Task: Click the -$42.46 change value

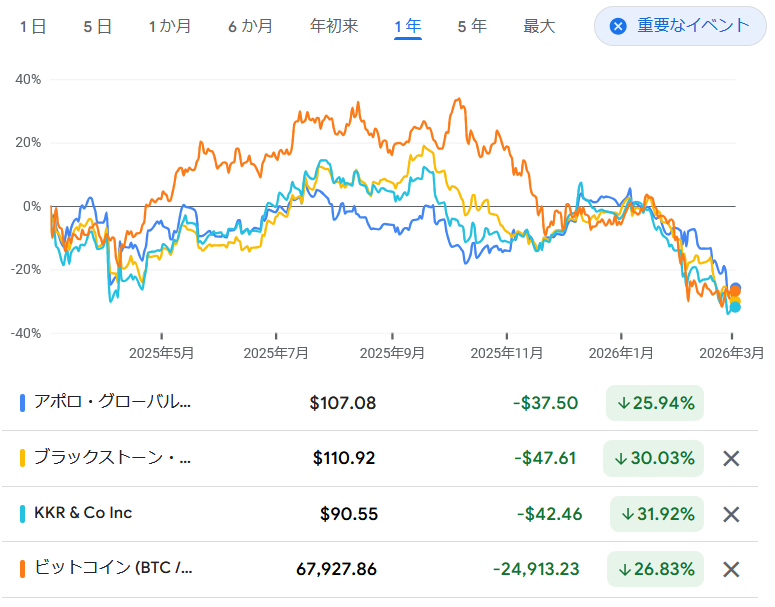Action: pos(550,514)
